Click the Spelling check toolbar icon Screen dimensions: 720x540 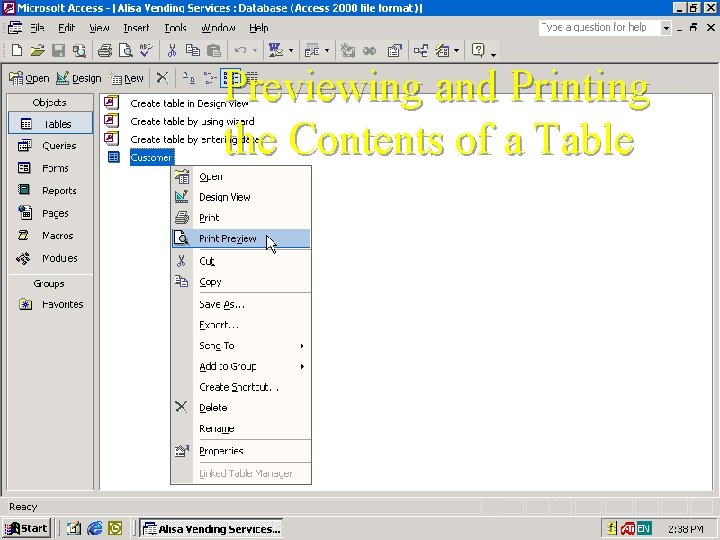(146, 50)
